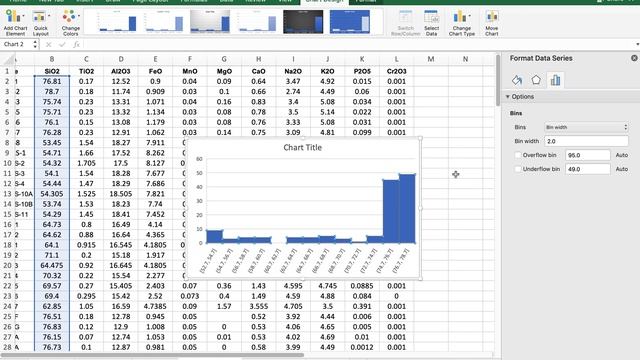Open Add Chart Element menu
This screenshot has height=360, width=640.
coord(15,23)
